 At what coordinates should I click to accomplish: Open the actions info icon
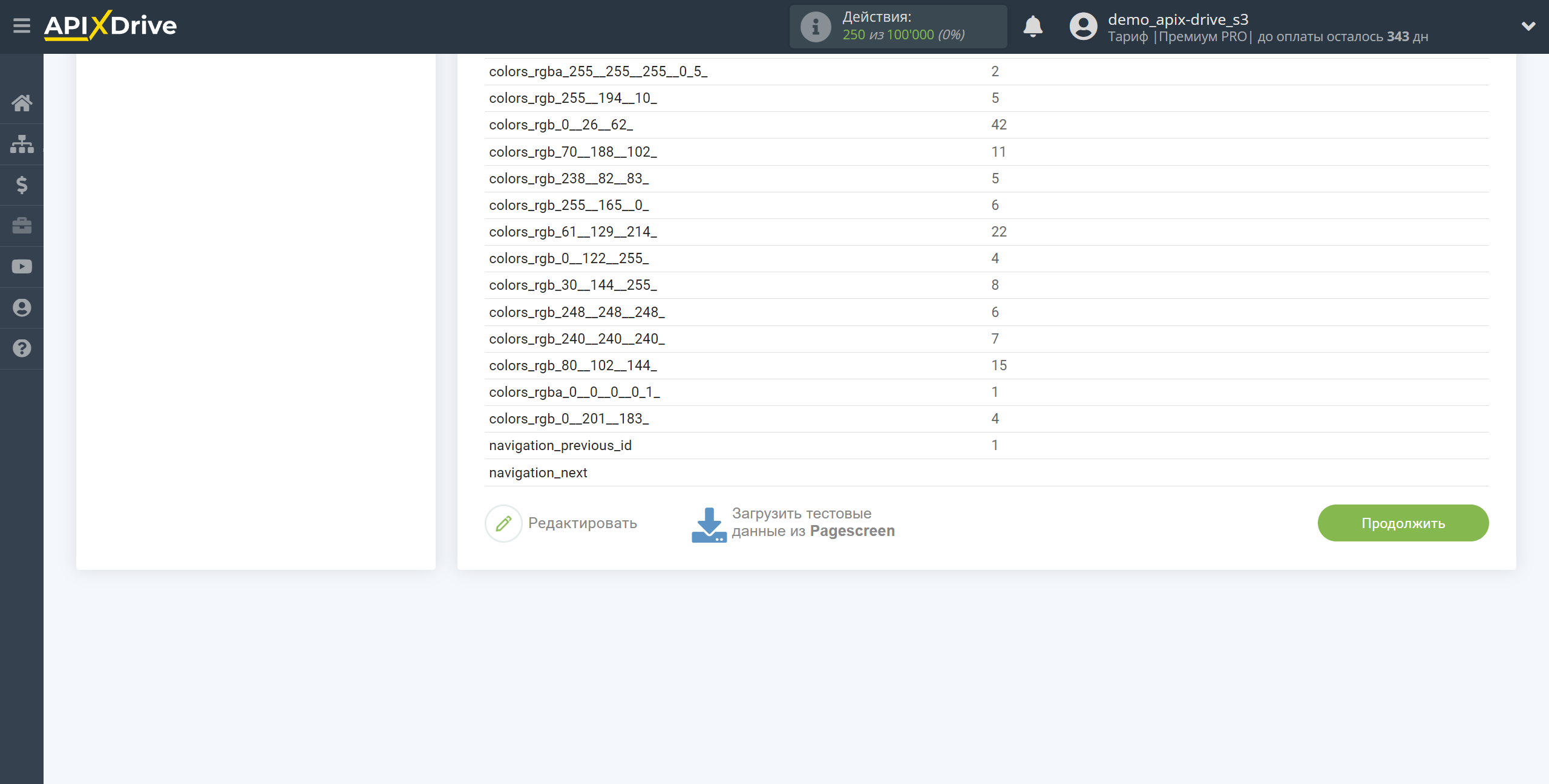pos(815,27)
